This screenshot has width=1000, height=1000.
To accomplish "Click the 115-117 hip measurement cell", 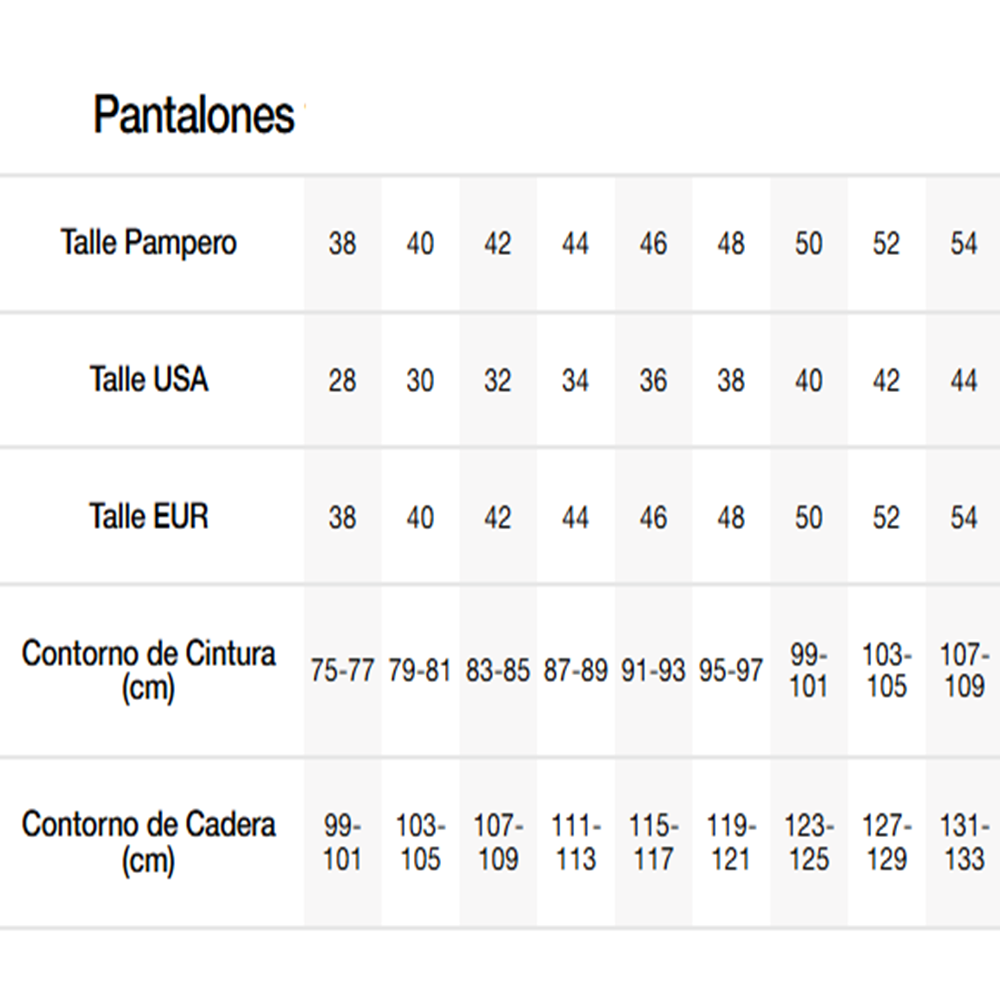I will [x=653, y=843].
